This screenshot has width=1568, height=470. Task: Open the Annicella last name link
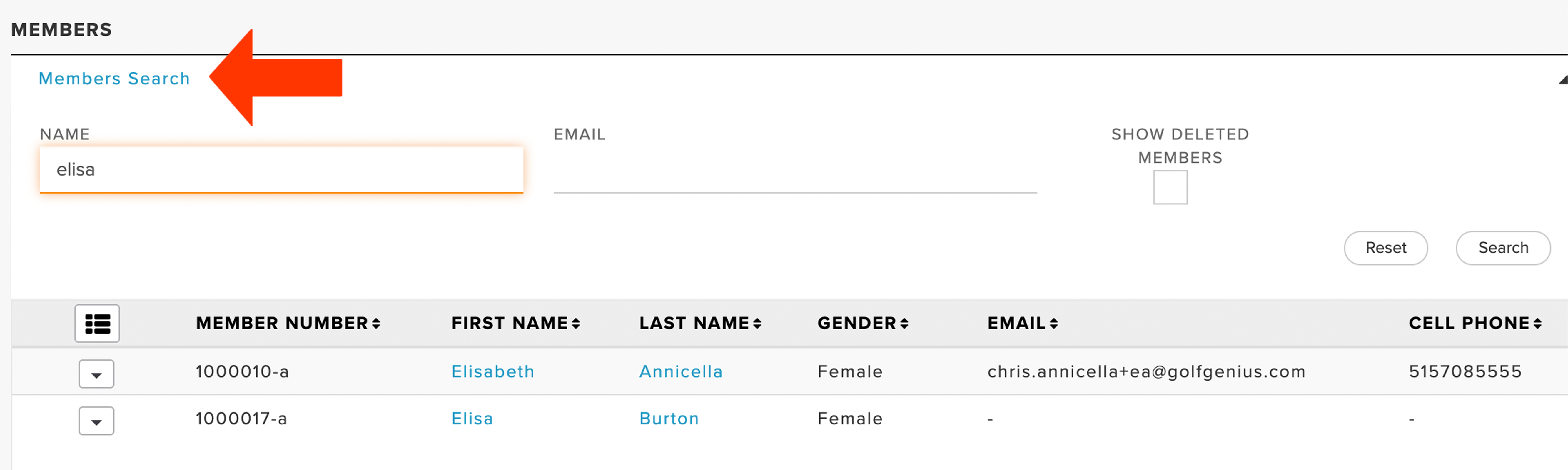681,371
